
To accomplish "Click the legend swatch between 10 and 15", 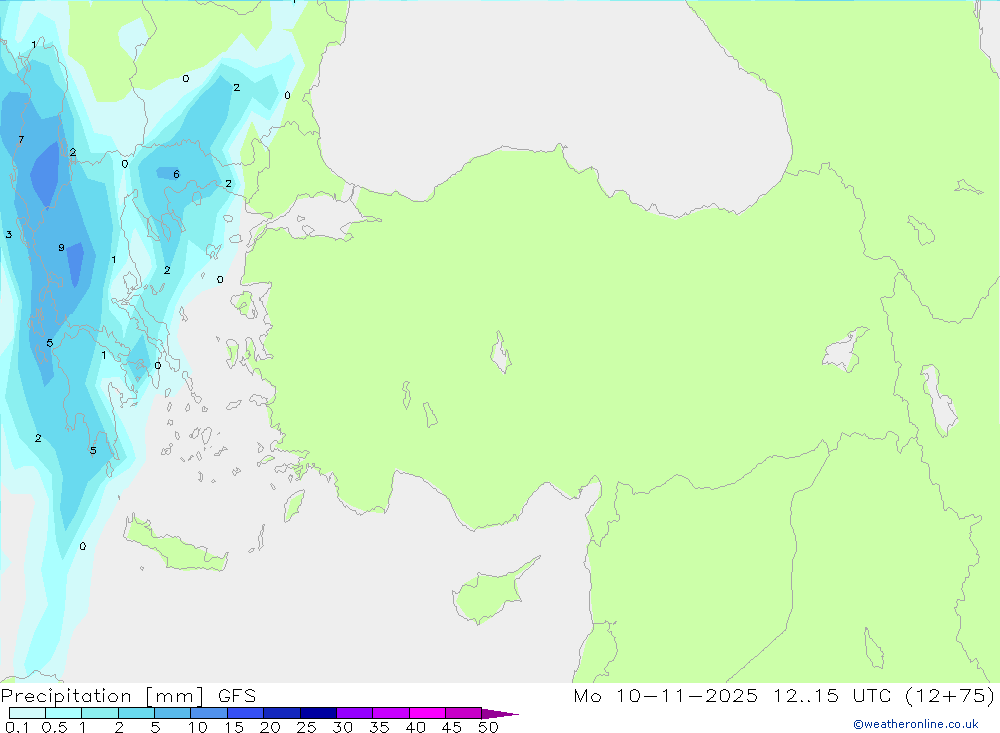I will 209,713.
